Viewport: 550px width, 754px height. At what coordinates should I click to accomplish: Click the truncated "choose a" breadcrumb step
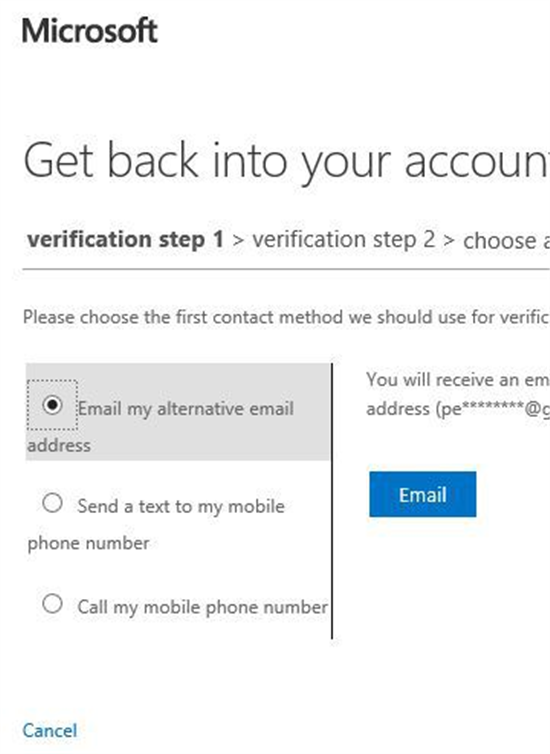coord(506,240)
